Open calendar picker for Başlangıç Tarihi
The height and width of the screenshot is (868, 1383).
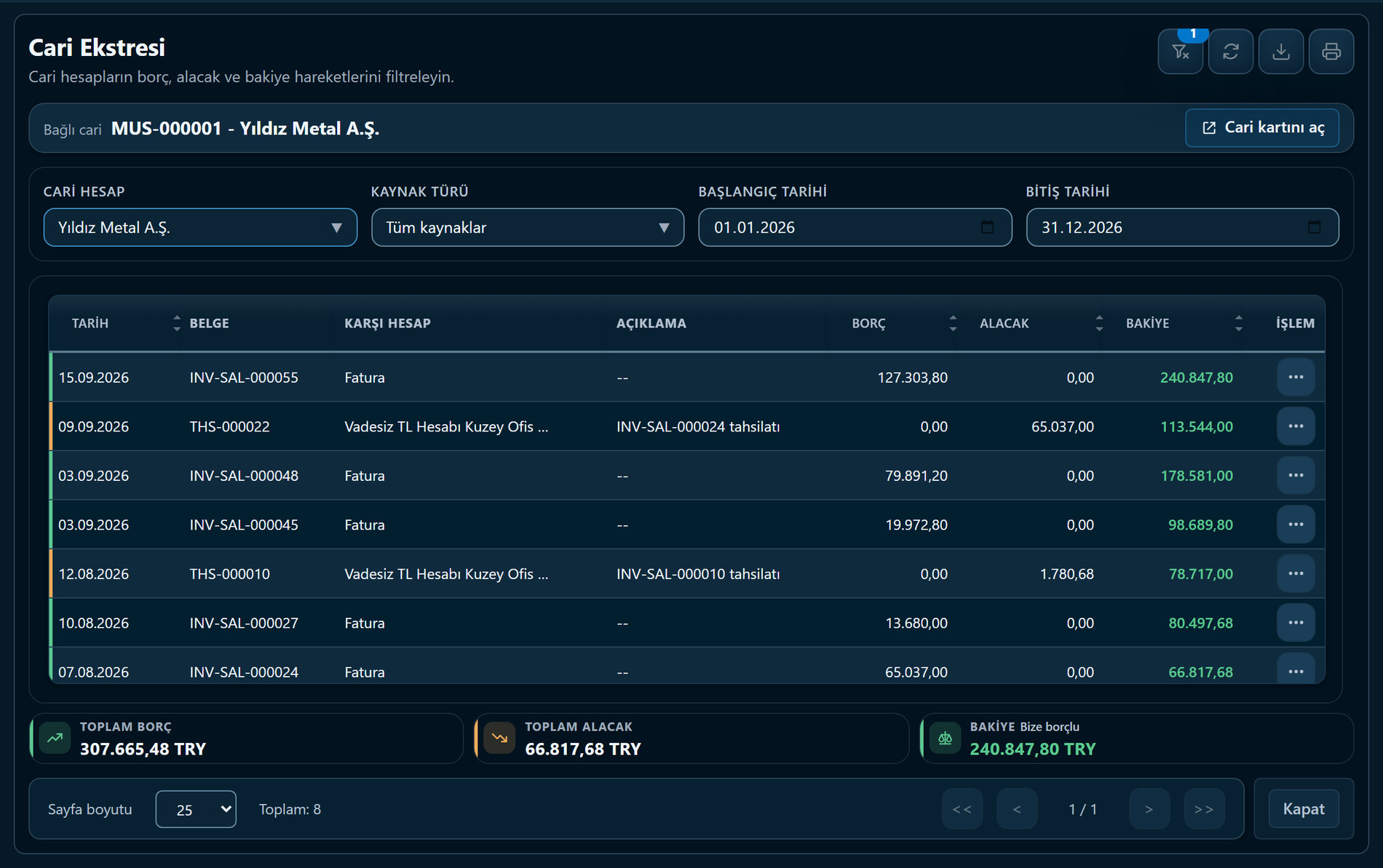pos(987,228)
